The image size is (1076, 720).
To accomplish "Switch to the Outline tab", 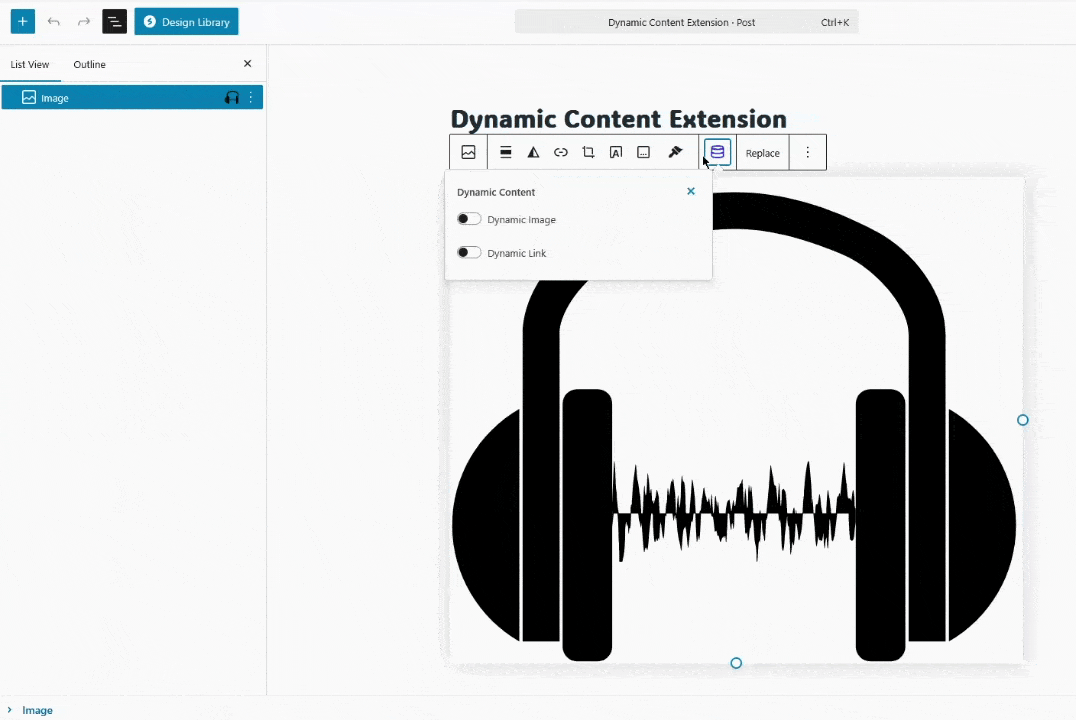I will [x=89, y=64].
